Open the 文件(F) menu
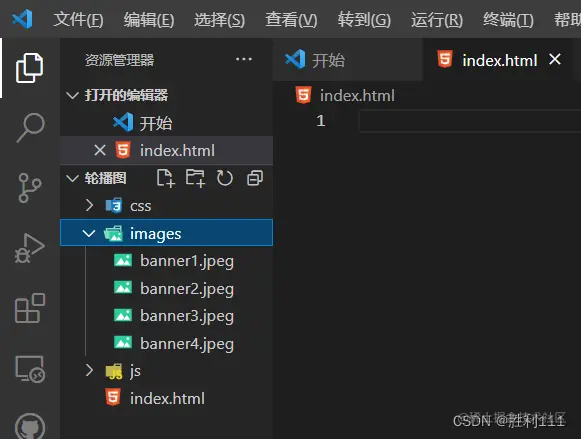Screen dimensions: 581x439 tap(79, 19)
